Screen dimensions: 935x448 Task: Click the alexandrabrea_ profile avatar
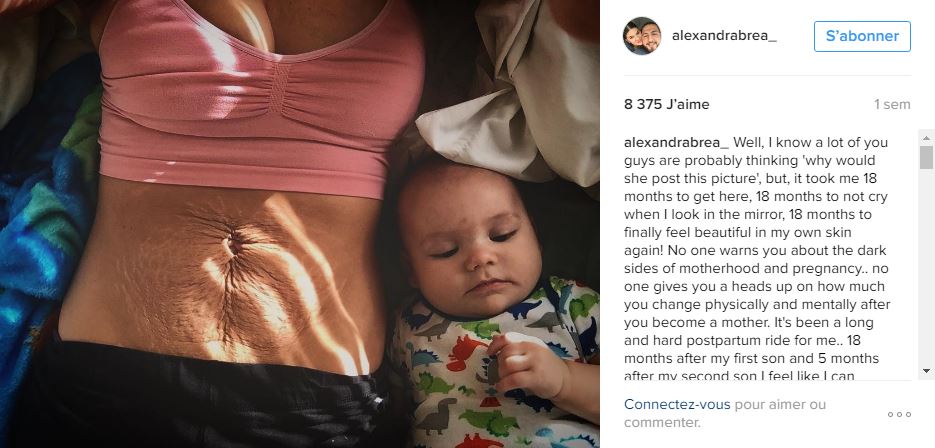(x=642, y=36)
